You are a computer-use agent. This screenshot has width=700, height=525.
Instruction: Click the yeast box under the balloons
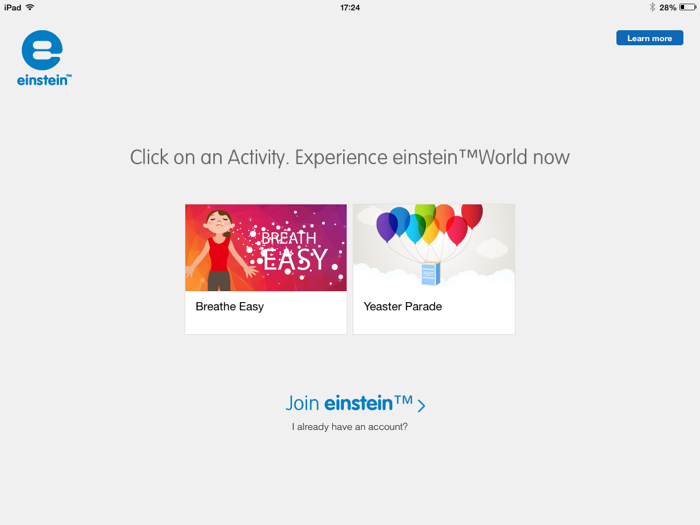pyautogui.click(x=431, y=273)
